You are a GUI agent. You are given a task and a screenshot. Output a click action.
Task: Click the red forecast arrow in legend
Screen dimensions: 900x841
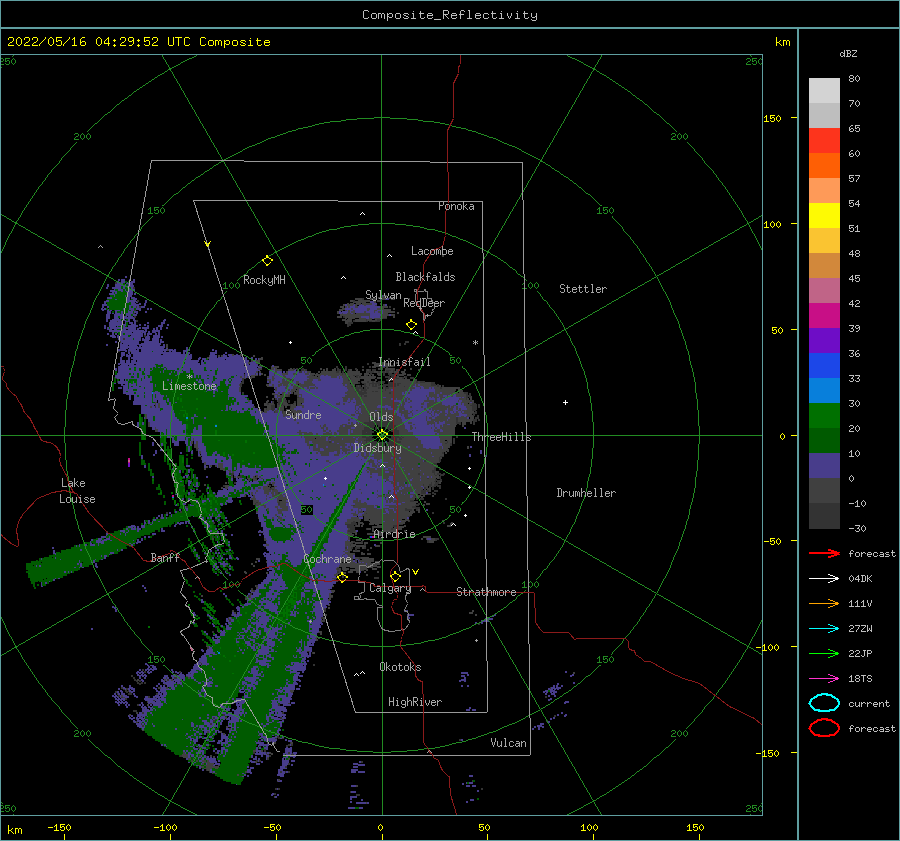(824, 553)
